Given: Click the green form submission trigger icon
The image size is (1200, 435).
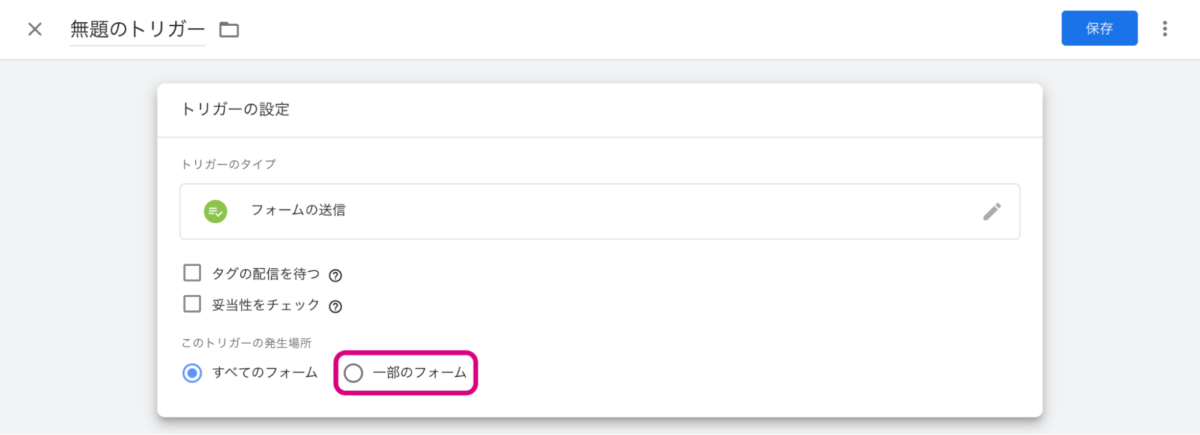Looking at the screenshot, I should tap(215, 211).
